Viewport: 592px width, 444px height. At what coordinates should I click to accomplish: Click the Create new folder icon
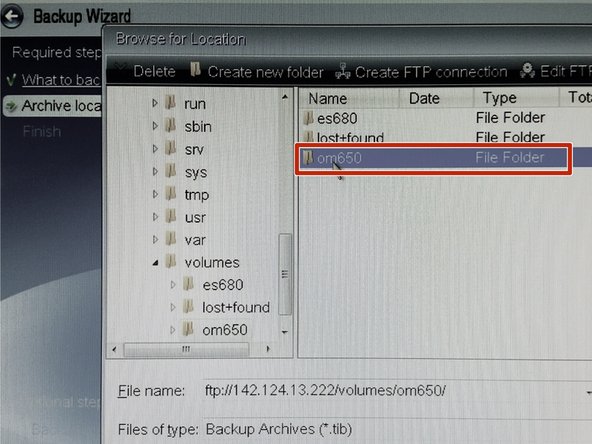pos(195,69)
